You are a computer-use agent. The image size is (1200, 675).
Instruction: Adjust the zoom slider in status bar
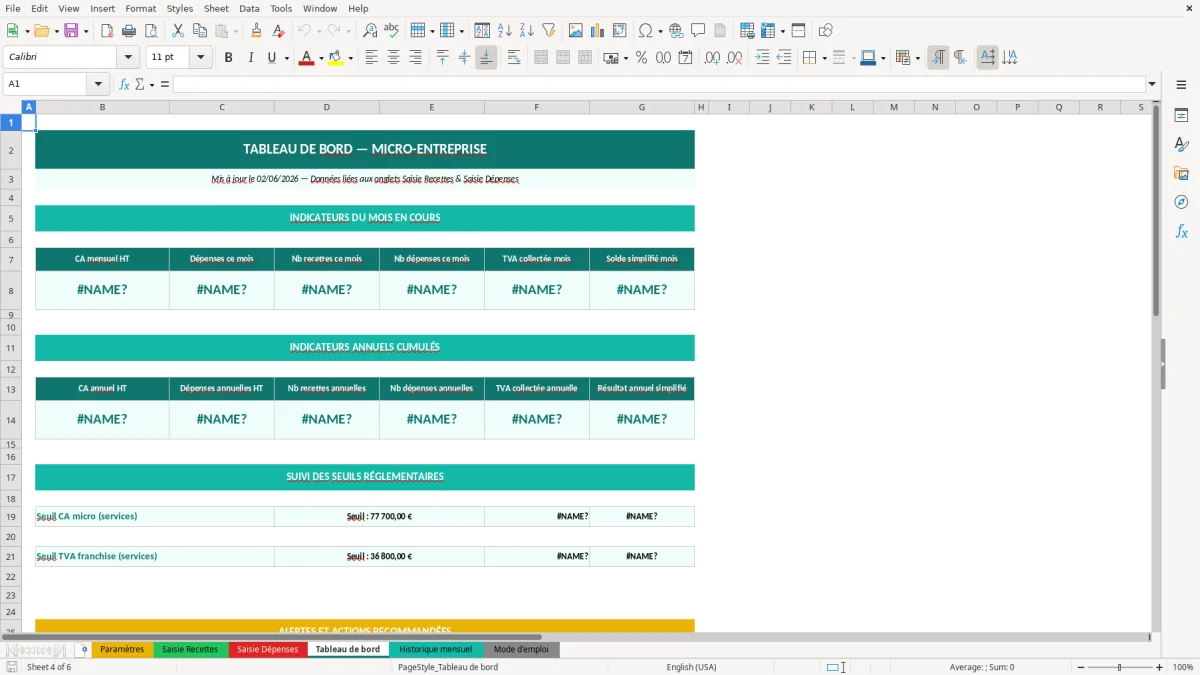pyautogui.click(x=1119, y=667)
